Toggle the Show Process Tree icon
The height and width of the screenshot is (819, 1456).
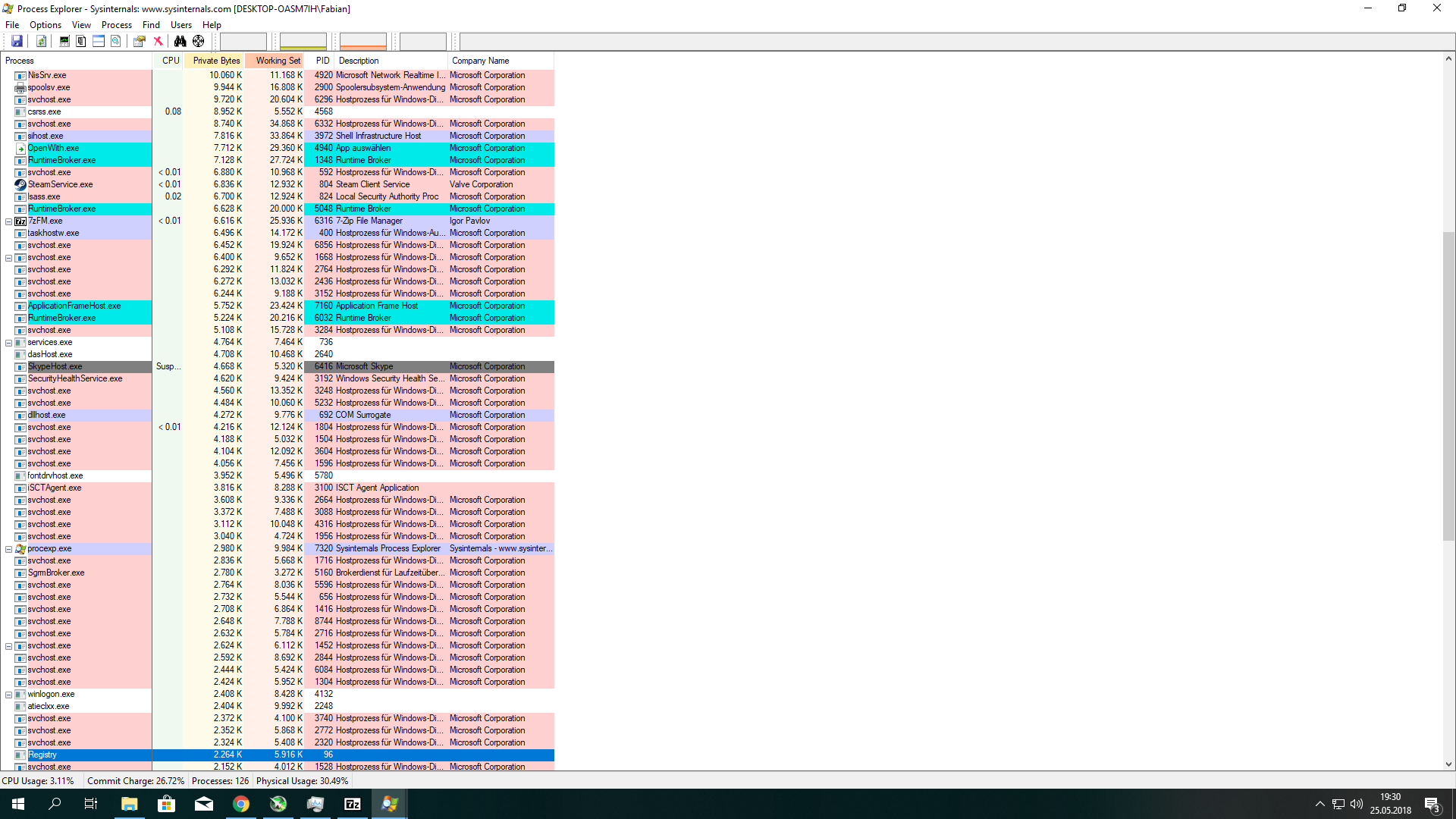[x=81, y=41]
